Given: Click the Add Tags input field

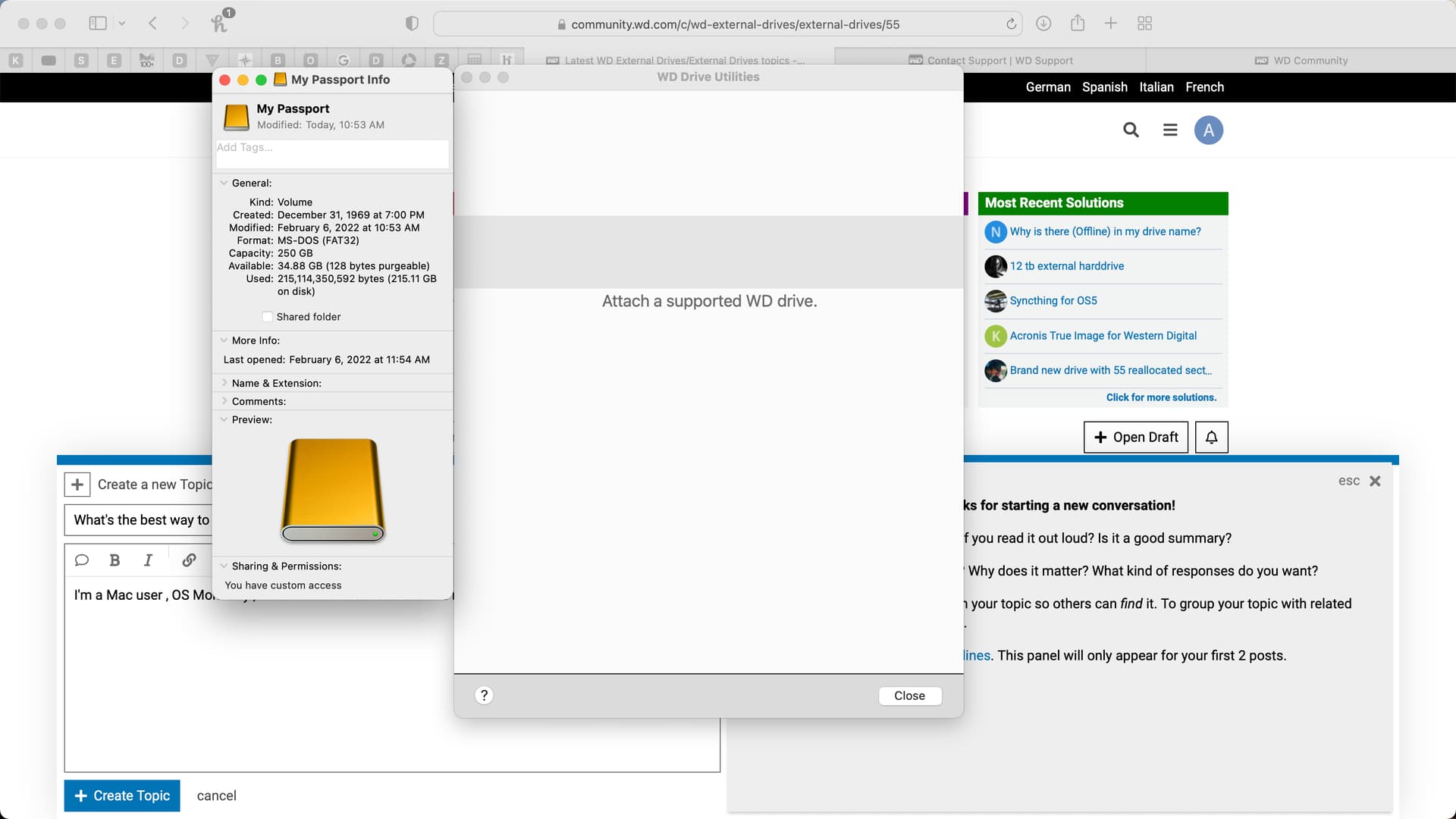Looking at the screenshot, I should pos(331,148).
